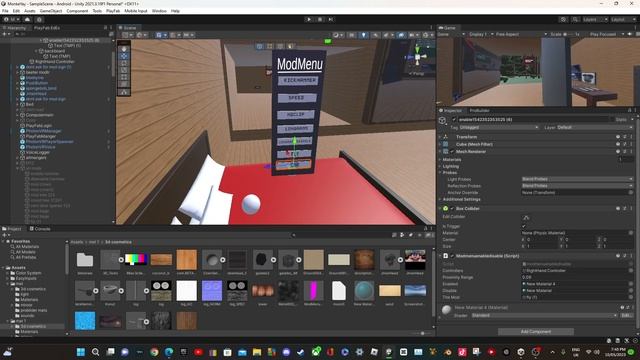Click the Add Component button
The image size is (640, 360).
pyautogui.click(x=536, y=331)
